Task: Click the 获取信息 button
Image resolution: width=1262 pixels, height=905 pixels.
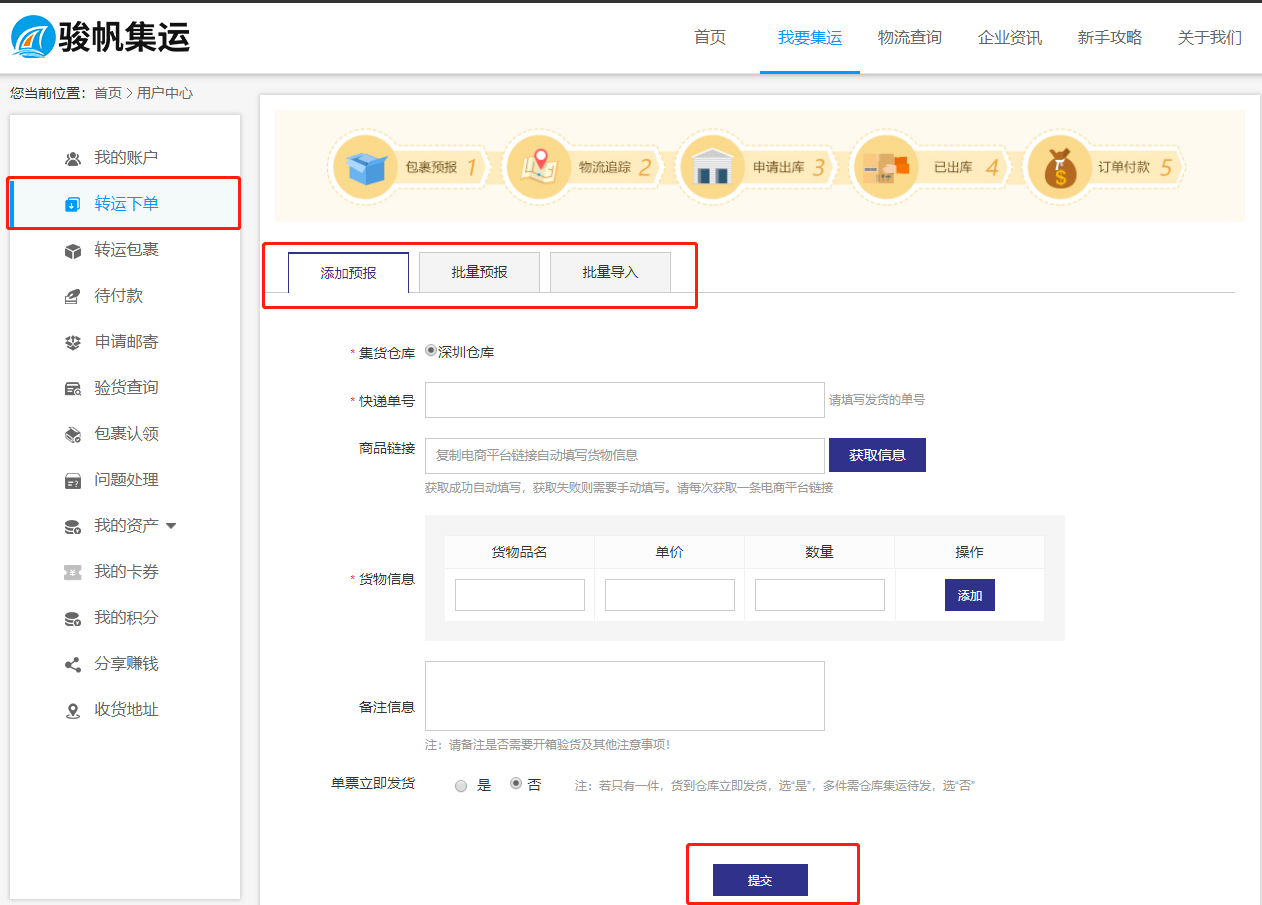Action: [877, 455]
